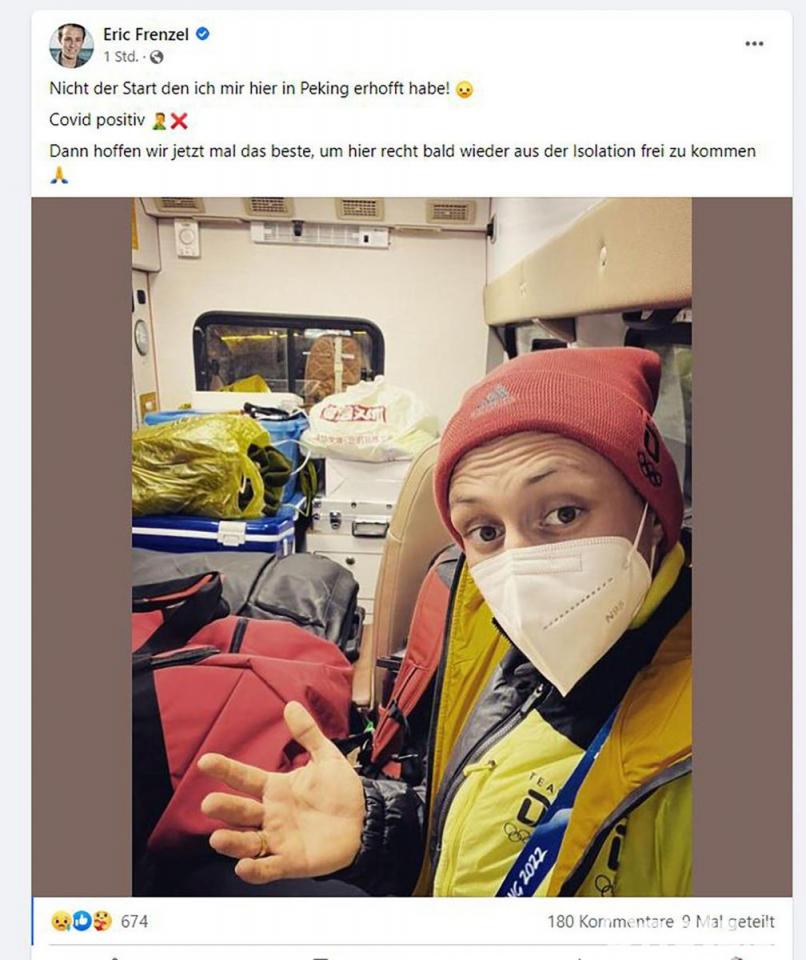Click the line beginning 'Dann hoffen wir jetzt'
The height and width of the screenshot is (960, 806).
tap(402, 151)
